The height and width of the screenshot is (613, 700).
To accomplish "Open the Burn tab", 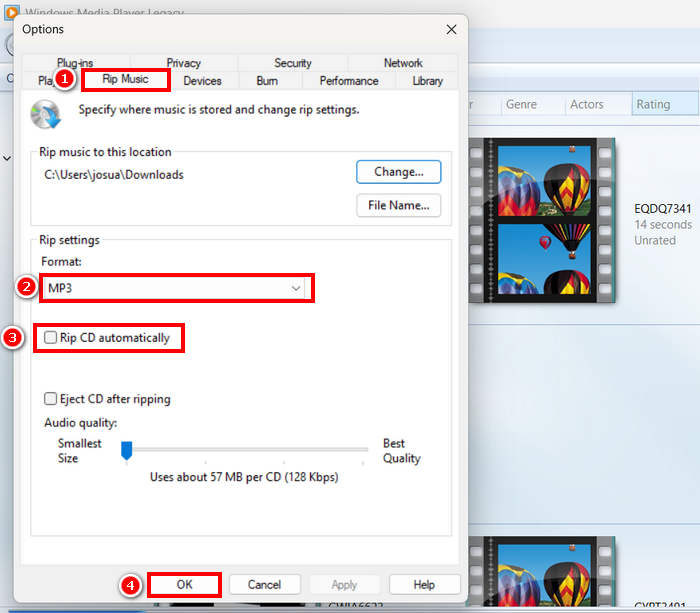I will (x=267, y=81).
